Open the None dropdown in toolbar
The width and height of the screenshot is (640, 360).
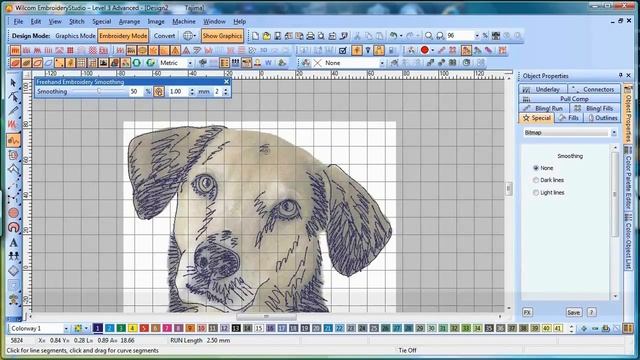(382, 63)
